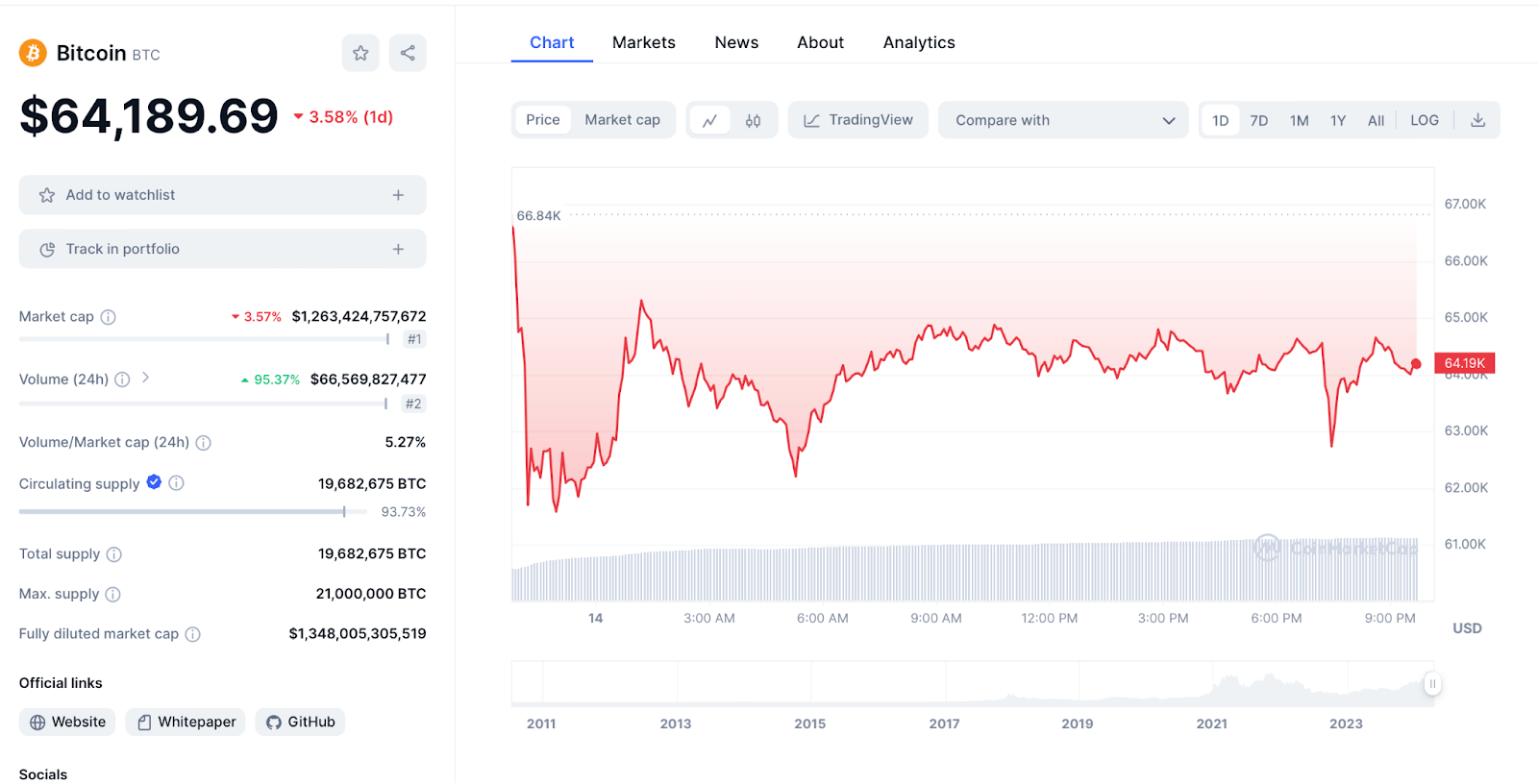
Task: Click the 2017 label on the timeline
Action: coord(944,723)
